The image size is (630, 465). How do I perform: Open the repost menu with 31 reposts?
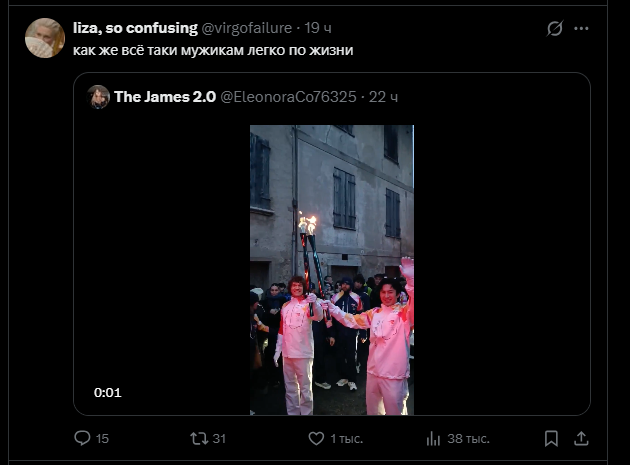199,438
